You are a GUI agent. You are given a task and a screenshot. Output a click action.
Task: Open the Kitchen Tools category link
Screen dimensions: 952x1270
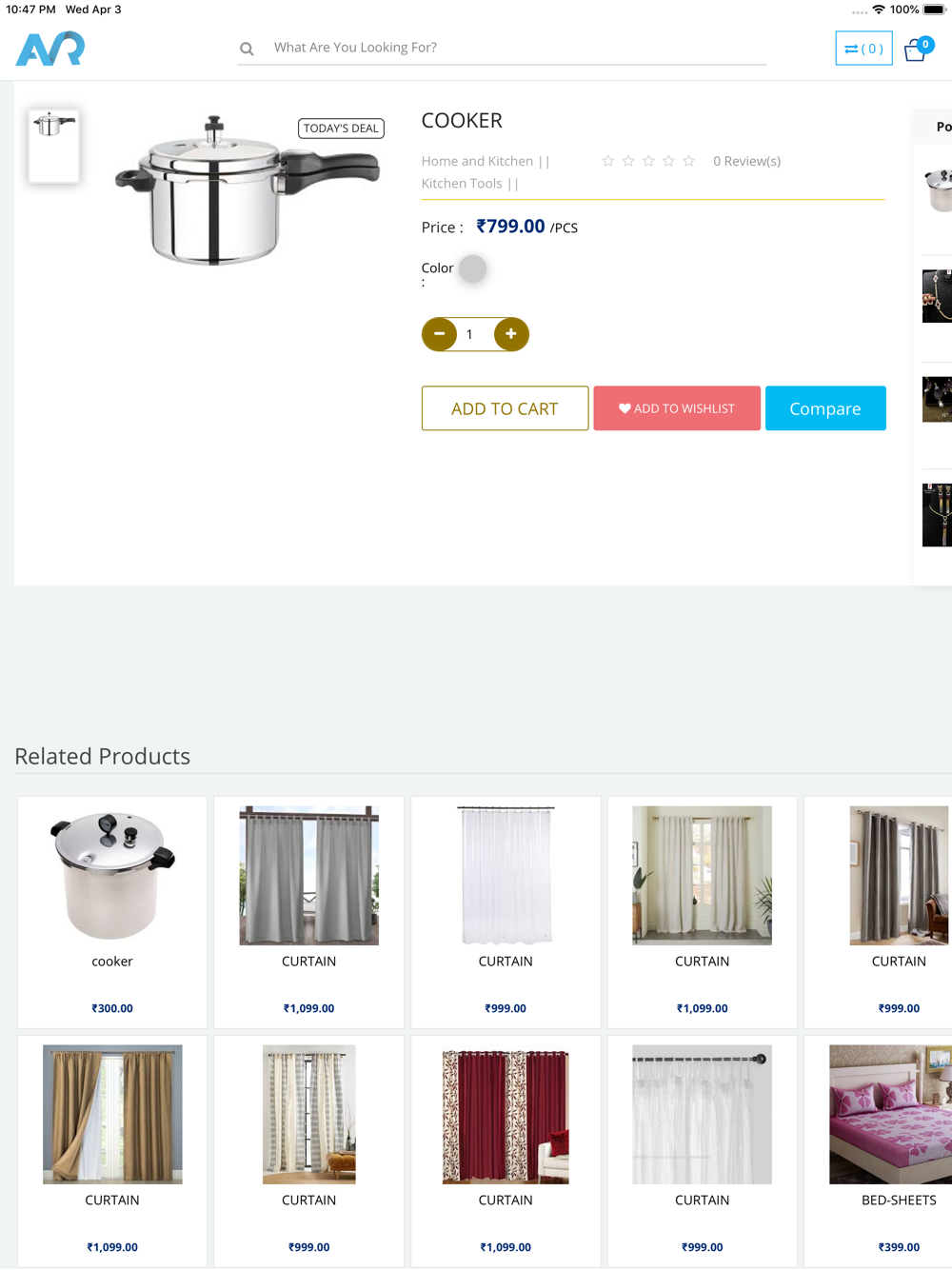[462, 184]
